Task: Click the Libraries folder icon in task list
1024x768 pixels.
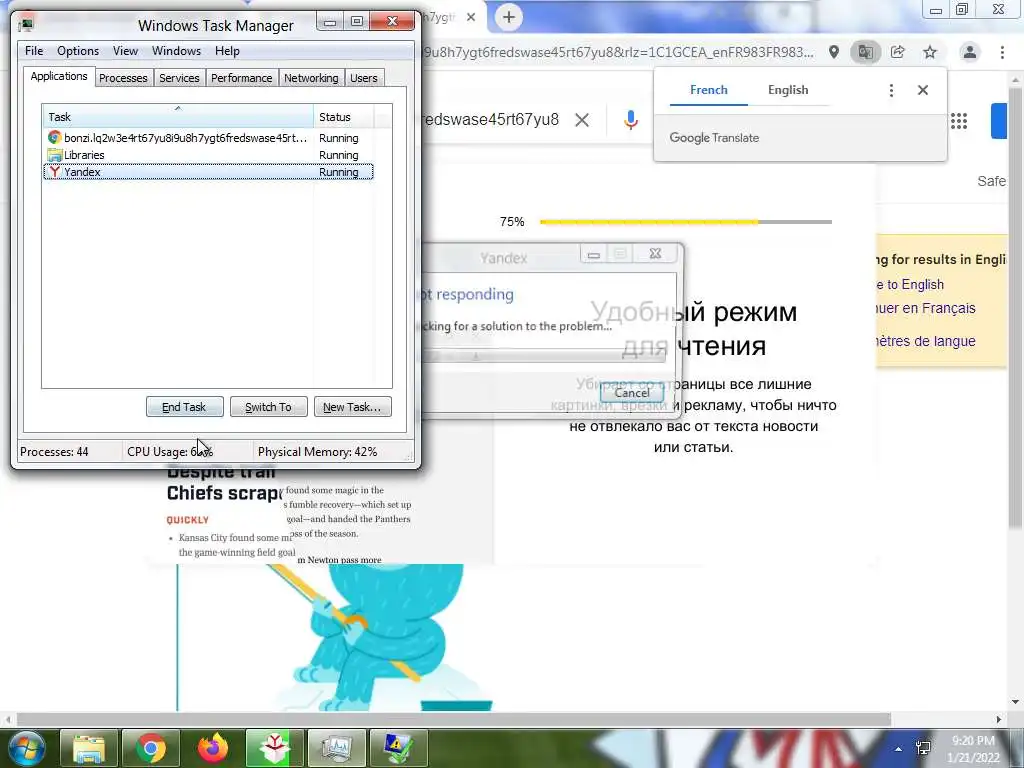Action: (x=55, y=155)
